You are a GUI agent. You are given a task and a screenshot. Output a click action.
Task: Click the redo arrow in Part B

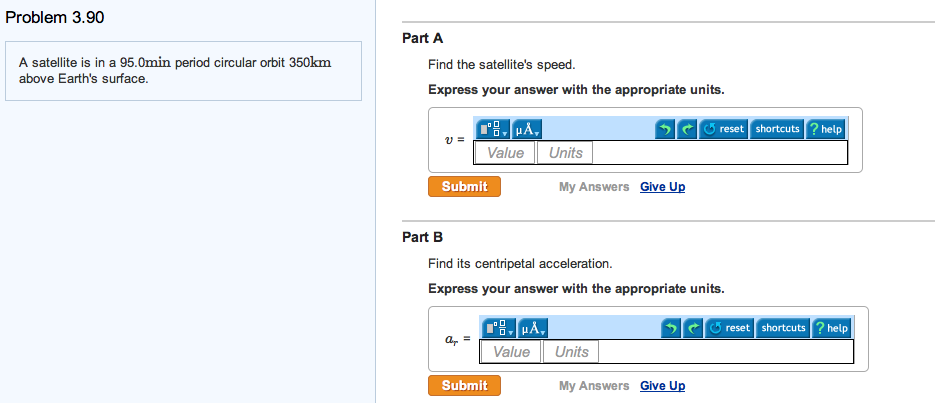[x=693, y=328]
